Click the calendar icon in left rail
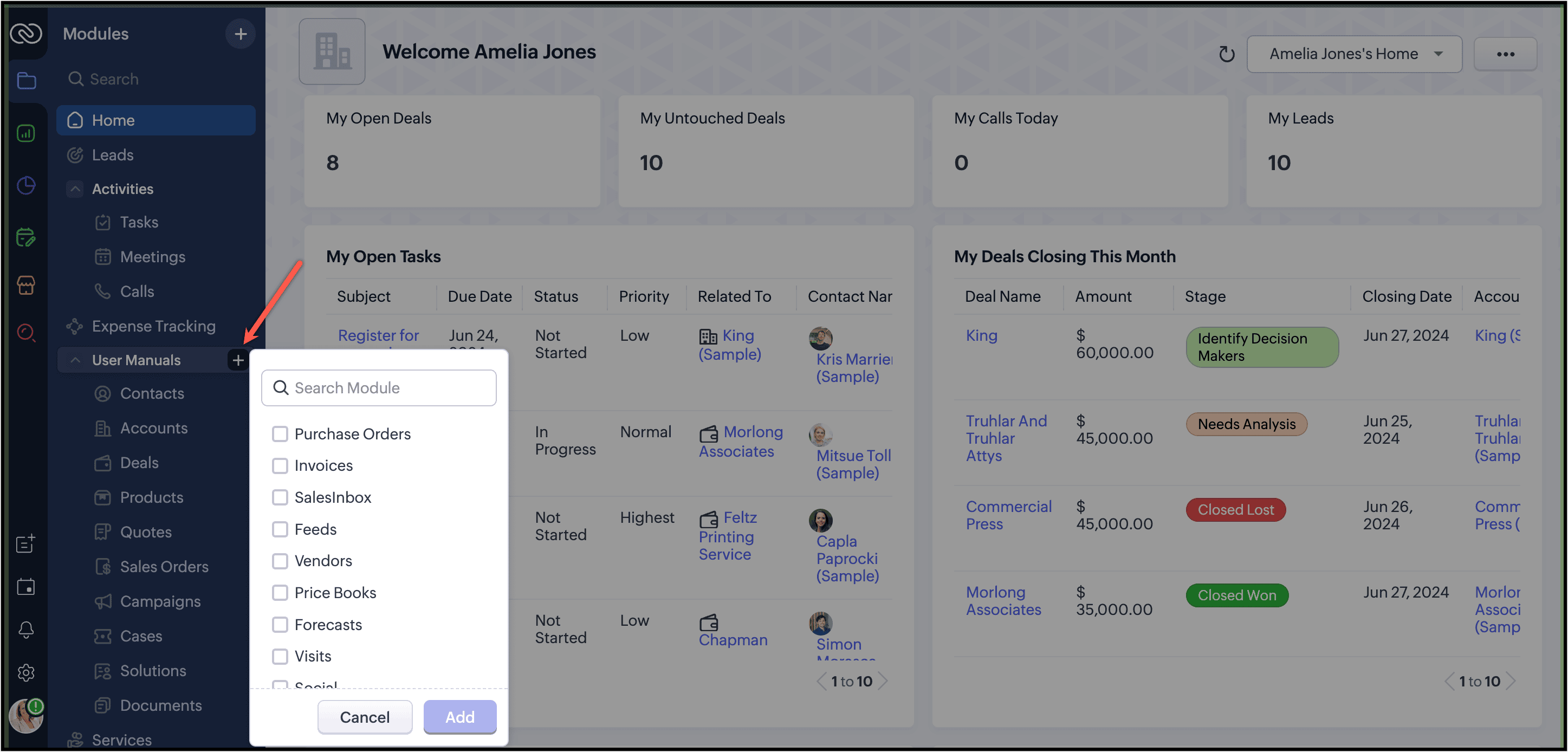The image size is (1568, 752). [x=25, y=586]
